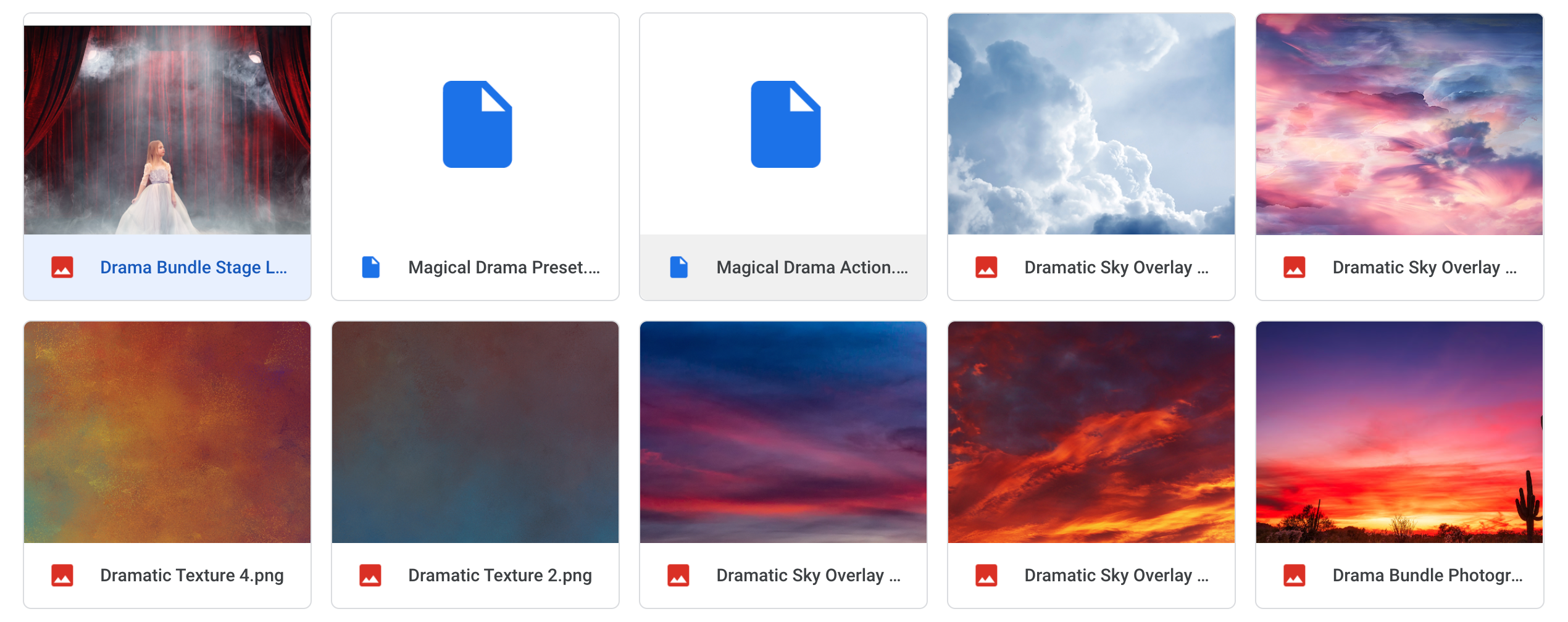Image resolution: width=1568 pixels, height=622 pixels.
Task: Click image icon beside Drama Bundle Stage file
Action: coord(62,267)
